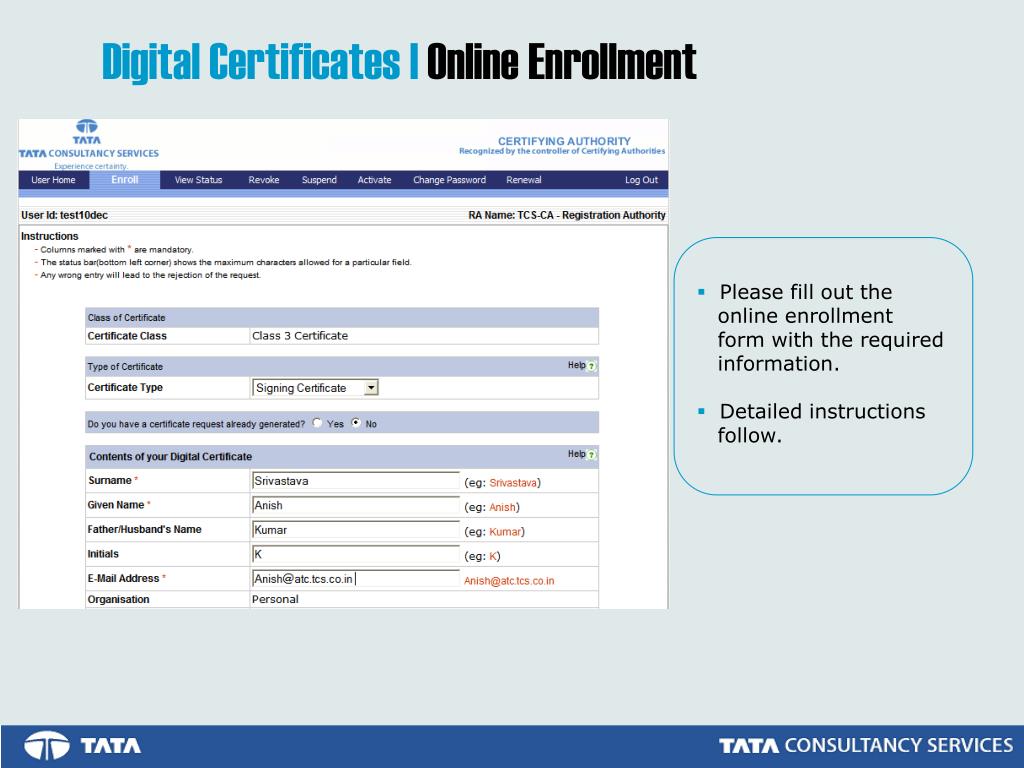The height and width of the screenshot is (768, 1024).
Task: Click the 'User Id: test10dec' text
Action: (x=65, y=216)
